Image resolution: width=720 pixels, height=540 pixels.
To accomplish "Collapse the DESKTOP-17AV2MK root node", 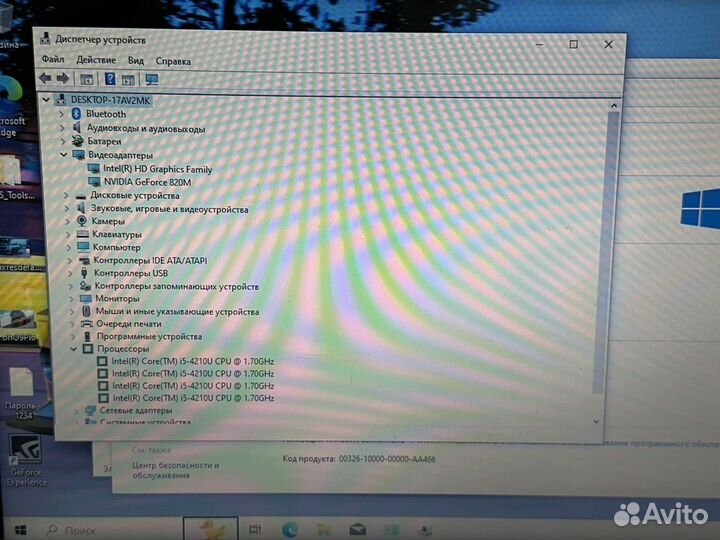I will (x=46, y=100).
